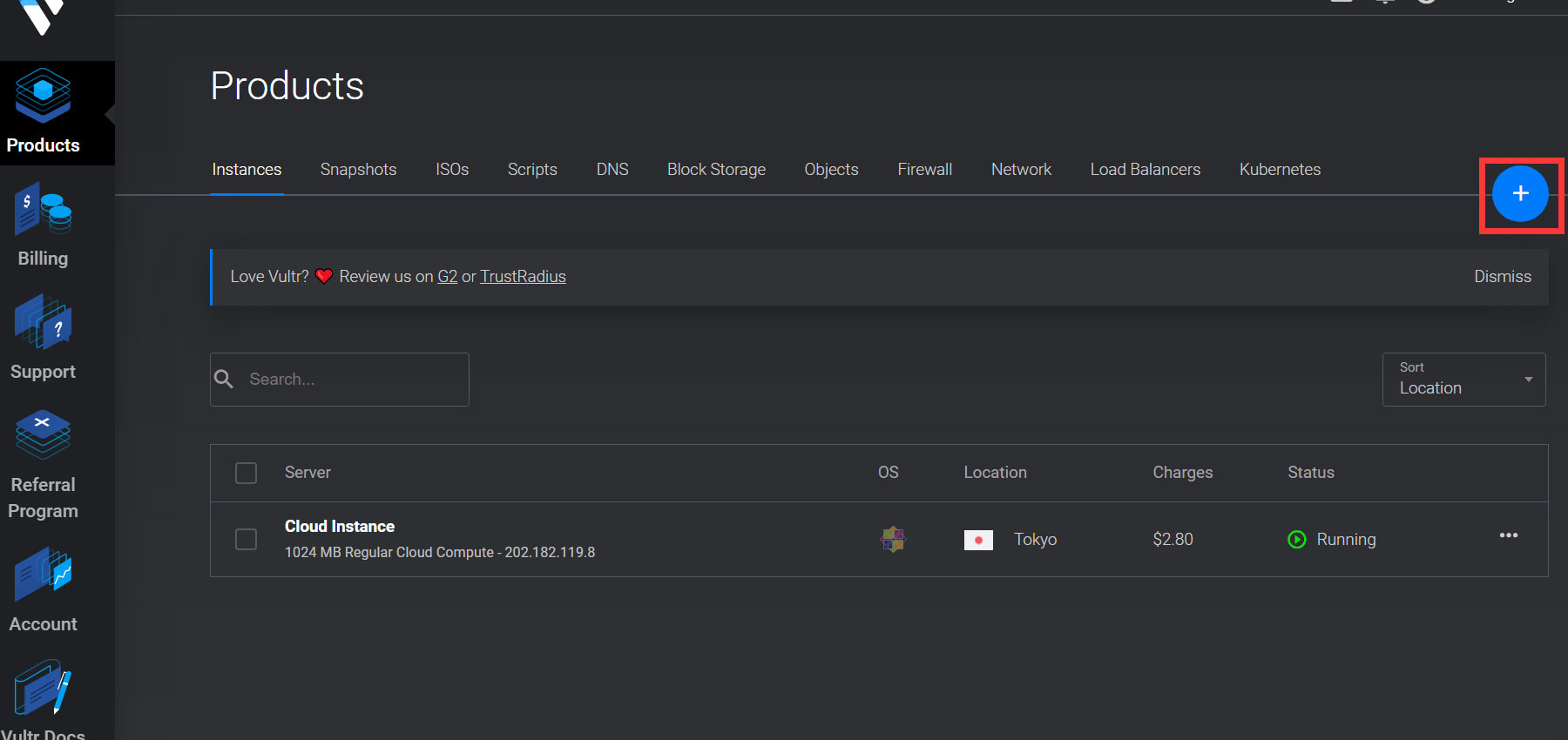Click the Charges column header
Image resolution: width=1568 pixels, height=740 pixels.
(1182, 472)
